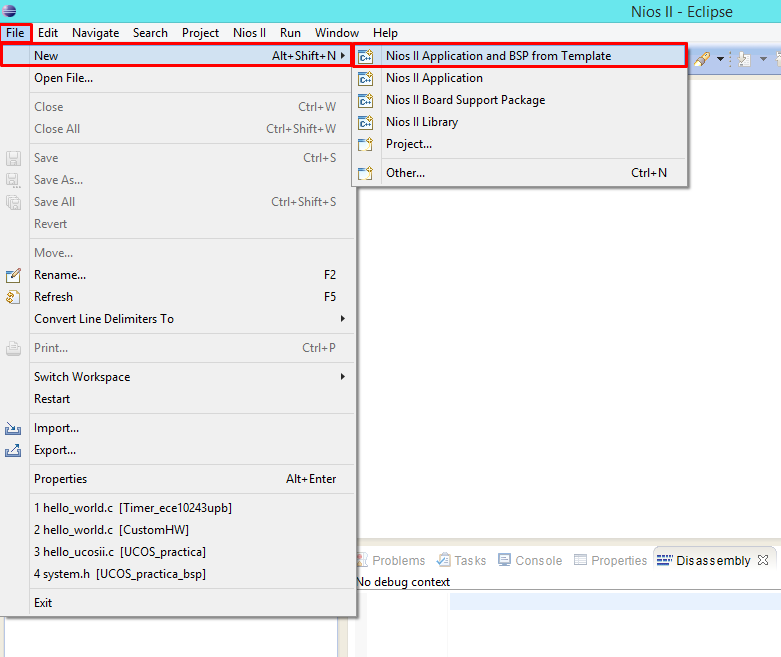Open the Help menu
Screen dimensions: 781x657
385,33
